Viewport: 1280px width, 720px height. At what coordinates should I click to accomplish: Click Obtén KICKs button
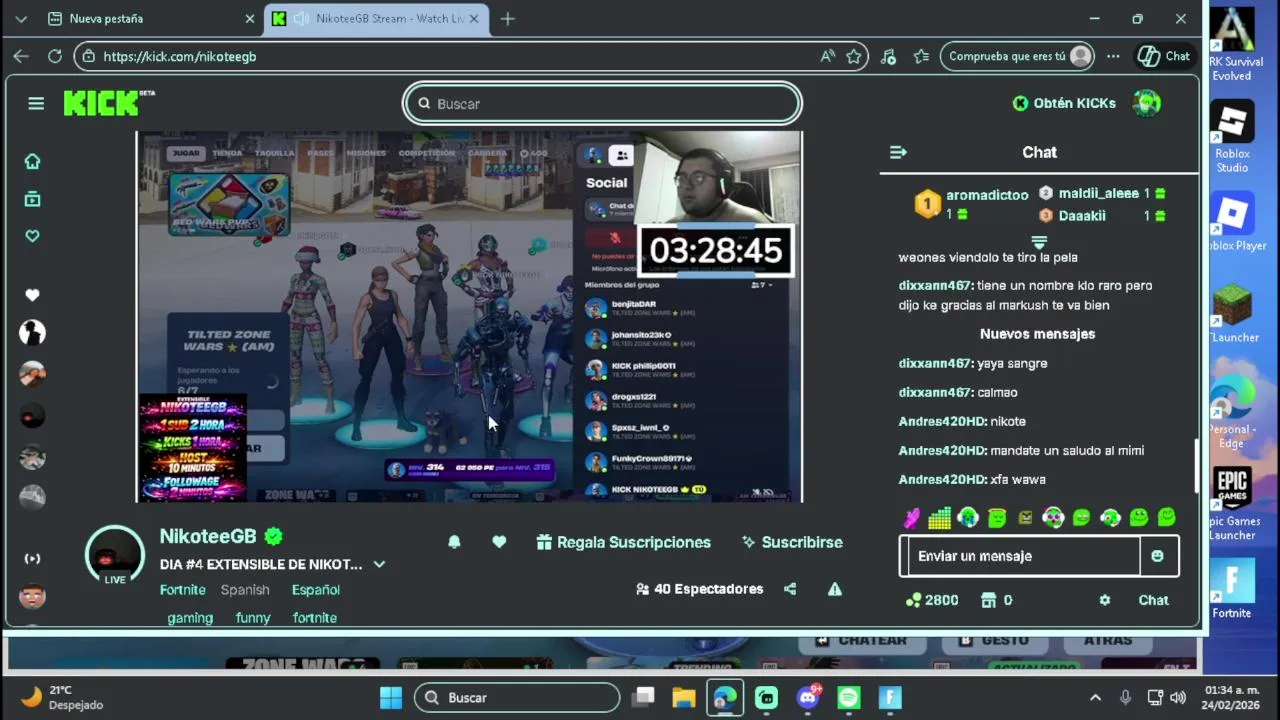tap(1064, 103)
